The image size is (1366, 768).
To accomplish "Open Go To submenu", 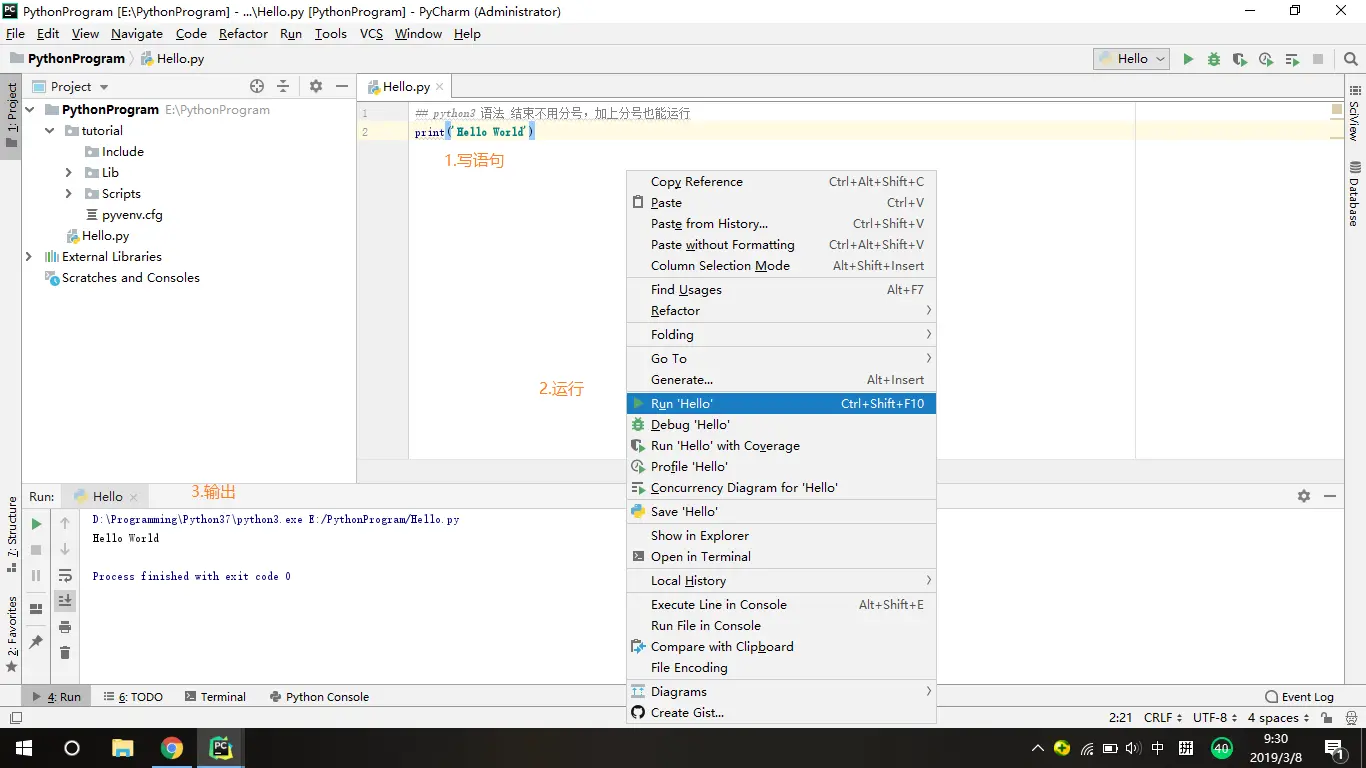I will pyautogui.click(x=781, y=359).
